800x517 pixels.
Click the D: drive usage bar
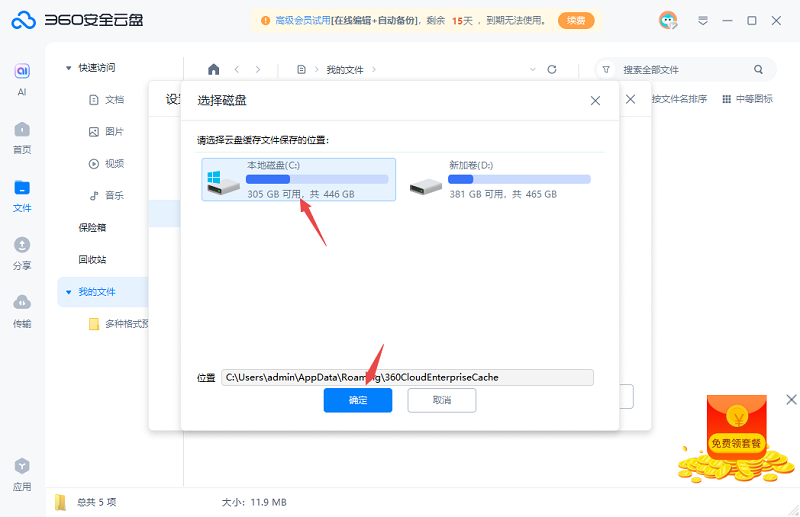pos(519,179)
